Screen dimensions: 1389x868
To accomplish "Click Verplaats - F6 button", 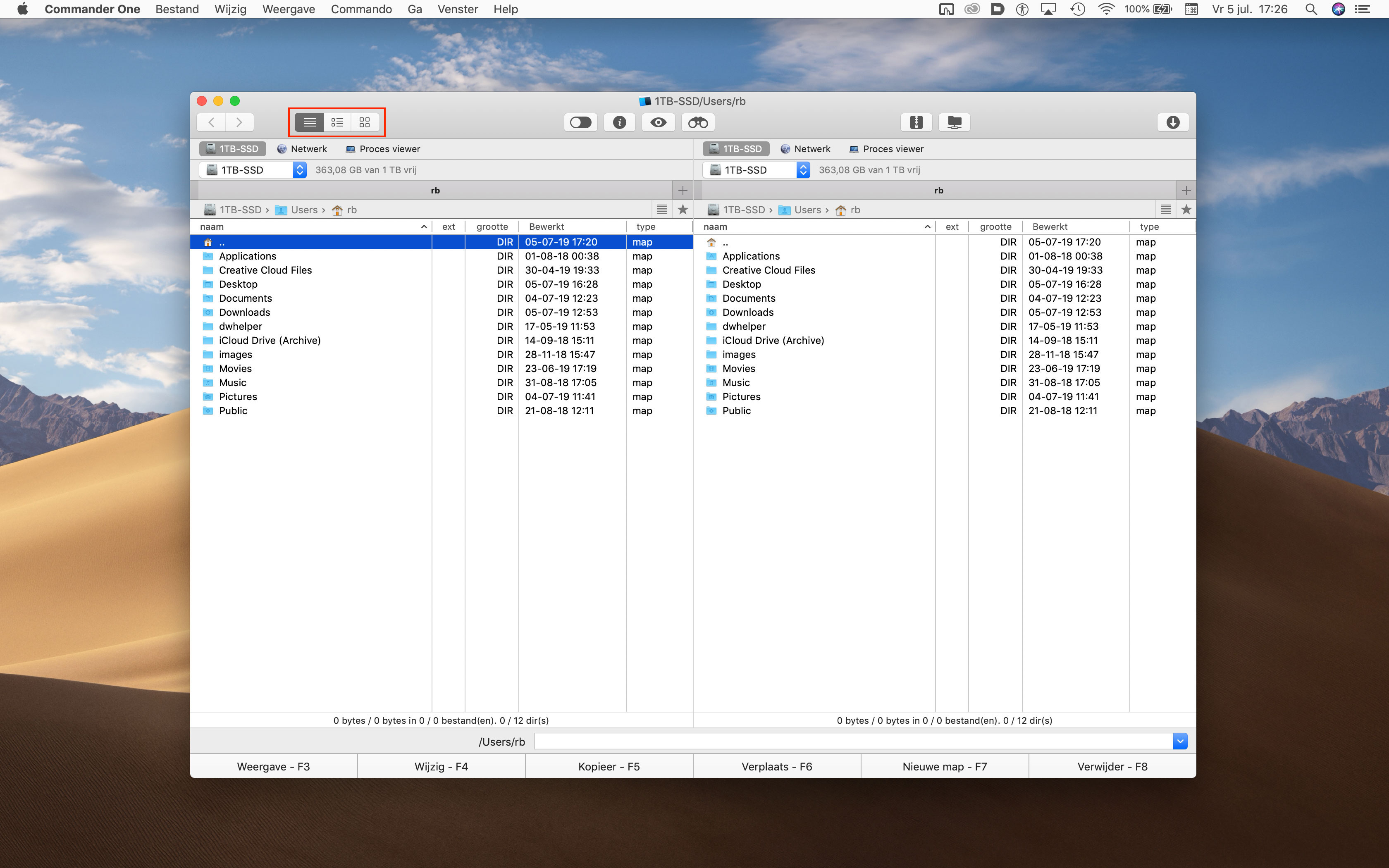I will click(x=777, y=766).
